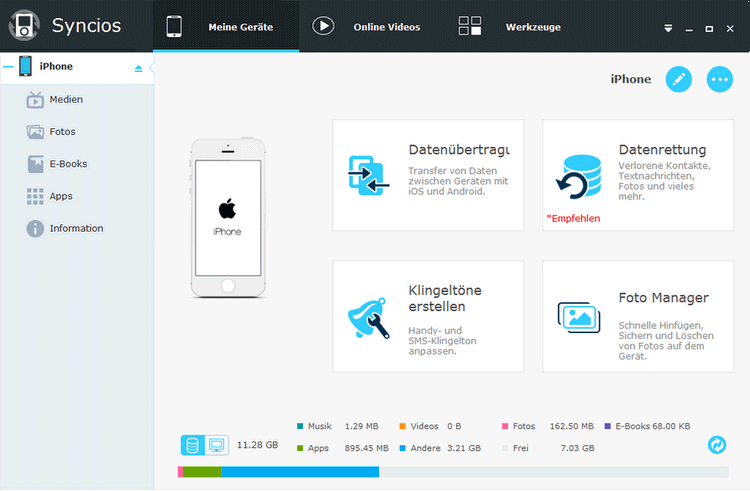This screenshot has width=750, height=491.
Task: Click the pencil edit icon beside iPhone name
Action: click(x=679, y=80)
